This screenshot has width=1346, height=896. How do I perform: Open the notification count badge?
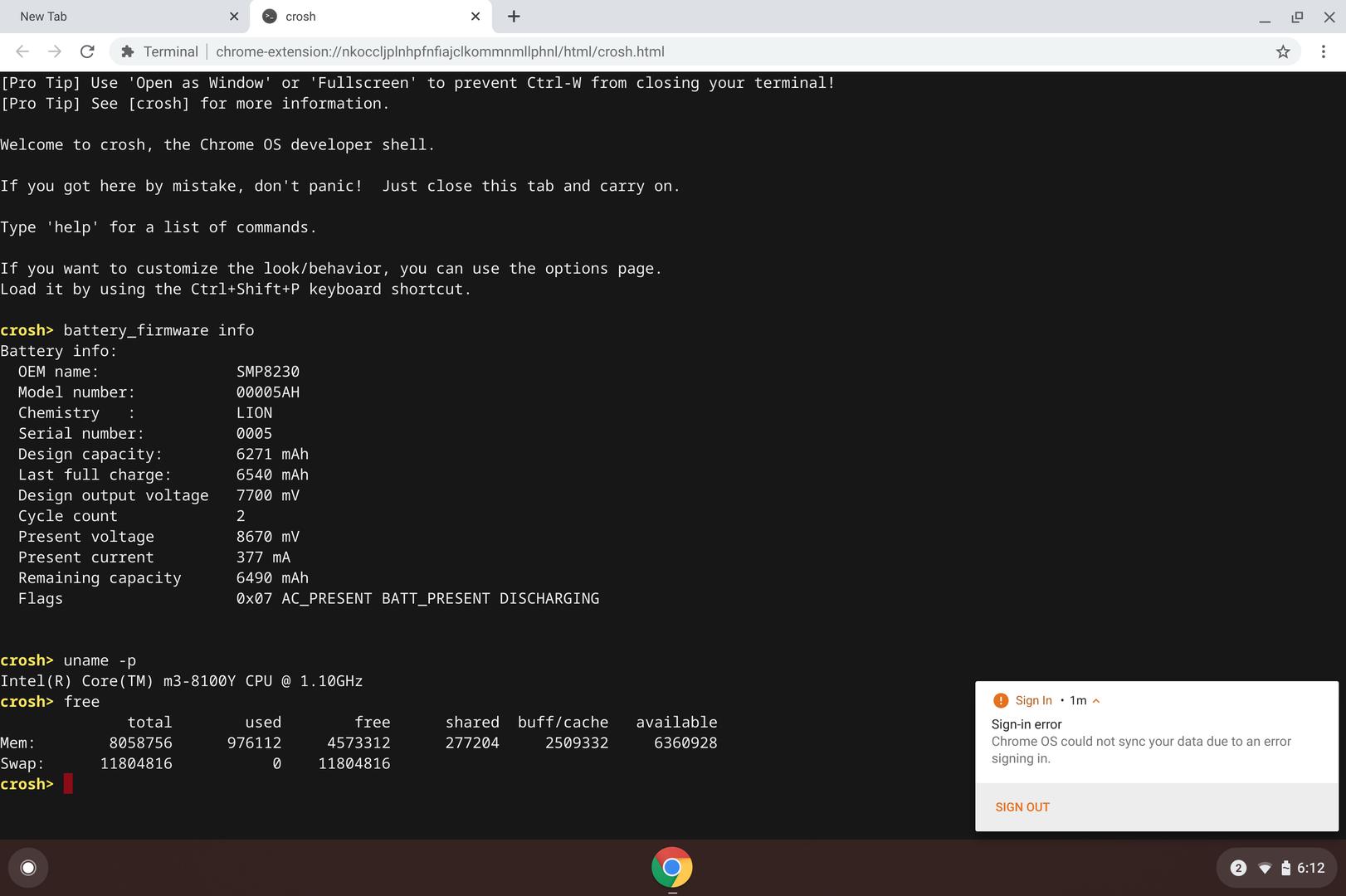pyautogui.click(x=1238, y=868)
